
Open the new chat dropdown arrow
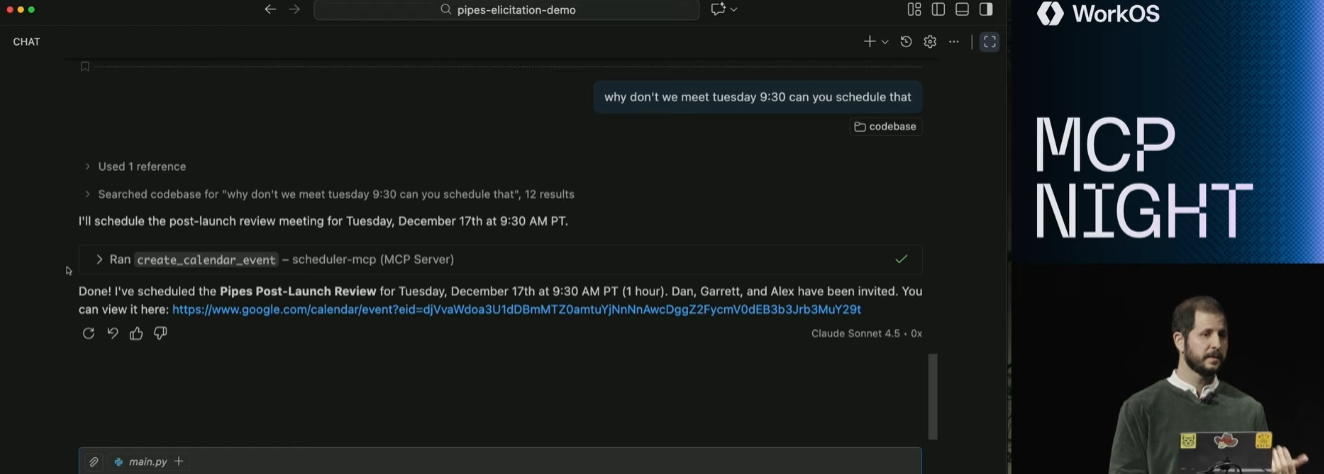885,42
